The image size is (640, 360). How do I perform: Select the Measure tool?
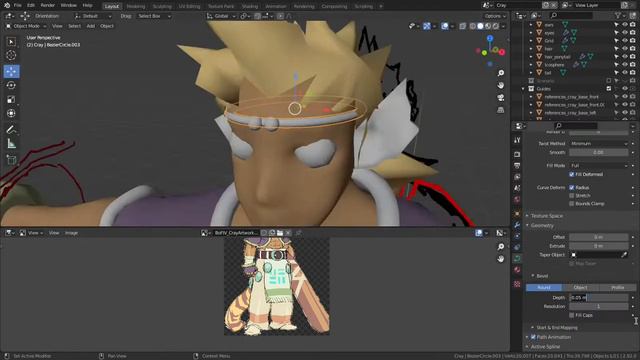tap(11, 144)
